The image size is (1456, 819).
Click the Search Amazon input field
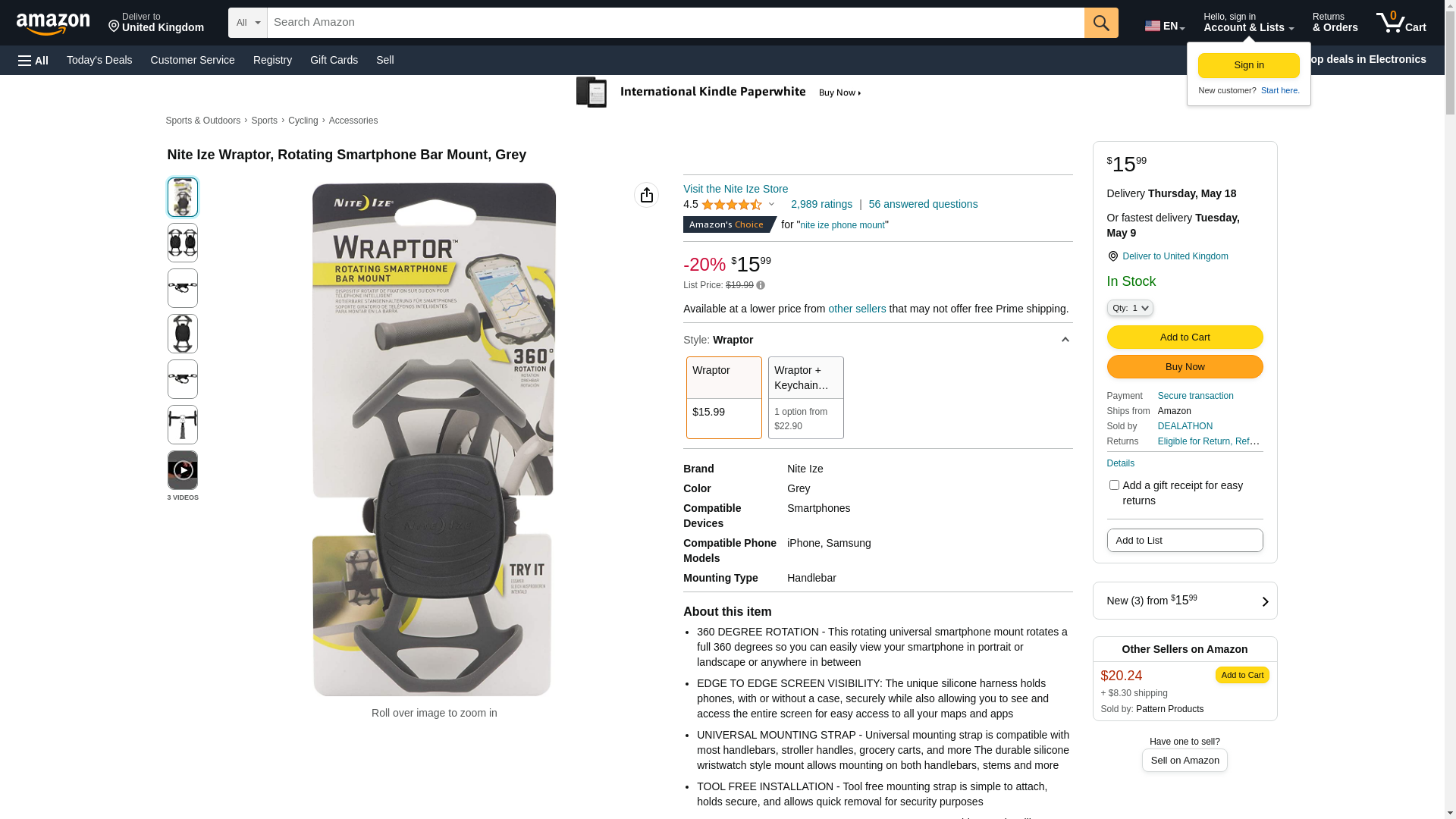[x=675, y=23]
